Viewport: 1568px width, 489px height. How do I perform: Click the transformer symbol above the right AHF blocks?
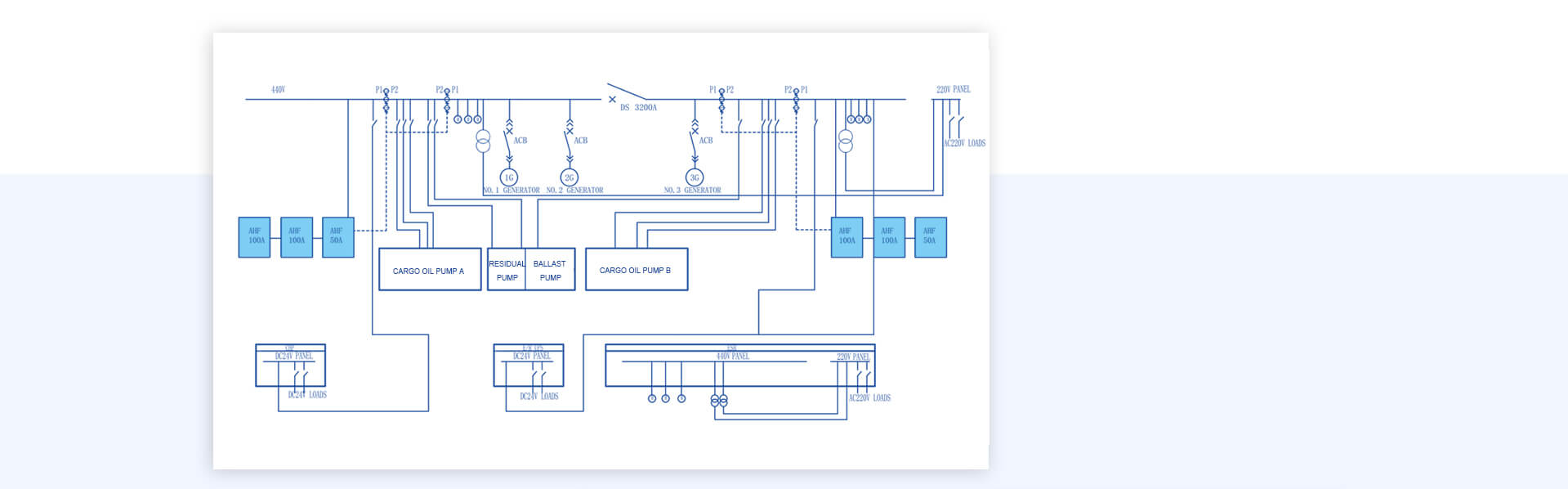(x=846, y=141)
